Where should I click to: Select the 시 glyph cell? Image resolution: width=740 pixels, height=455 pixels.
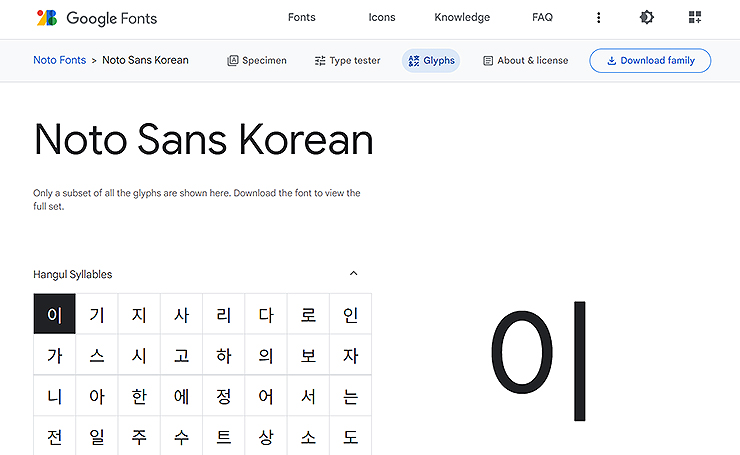coord(139,355)
